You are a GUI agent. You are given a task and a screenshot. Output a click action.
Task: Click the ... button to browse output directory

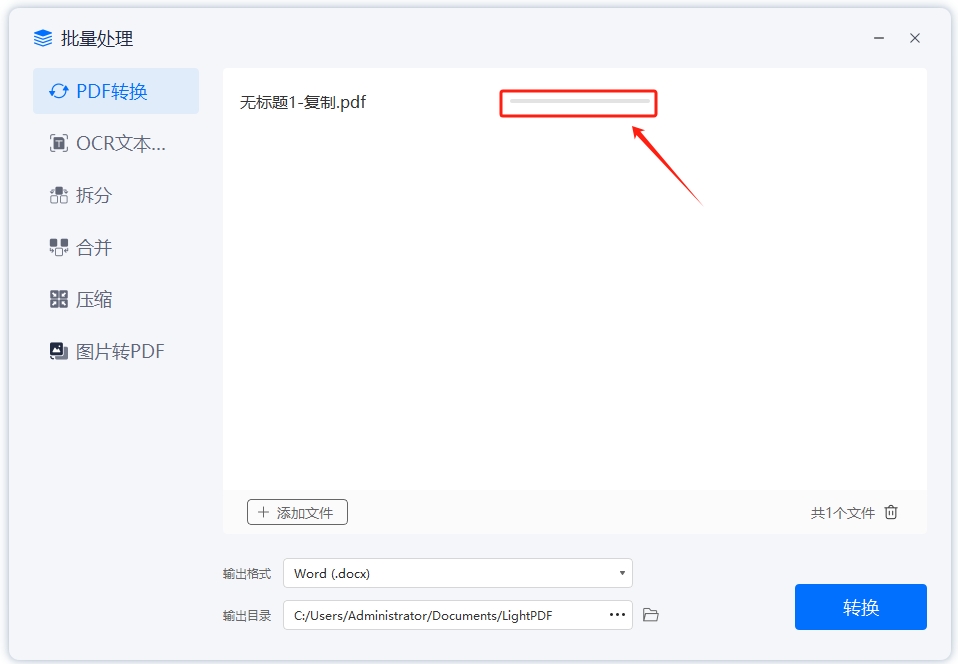pyautogui.click(x=617, y=616)
